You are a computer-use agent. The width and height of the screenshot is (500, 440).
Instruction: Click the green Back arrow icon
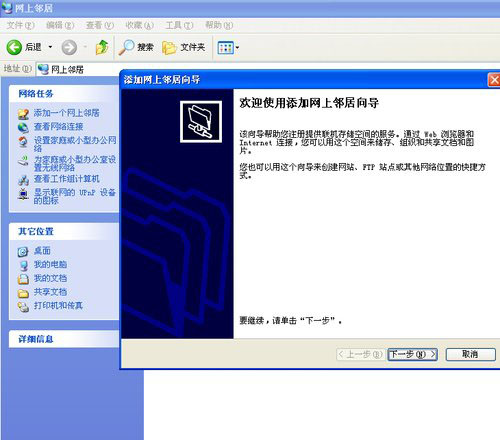coord(14,47)
